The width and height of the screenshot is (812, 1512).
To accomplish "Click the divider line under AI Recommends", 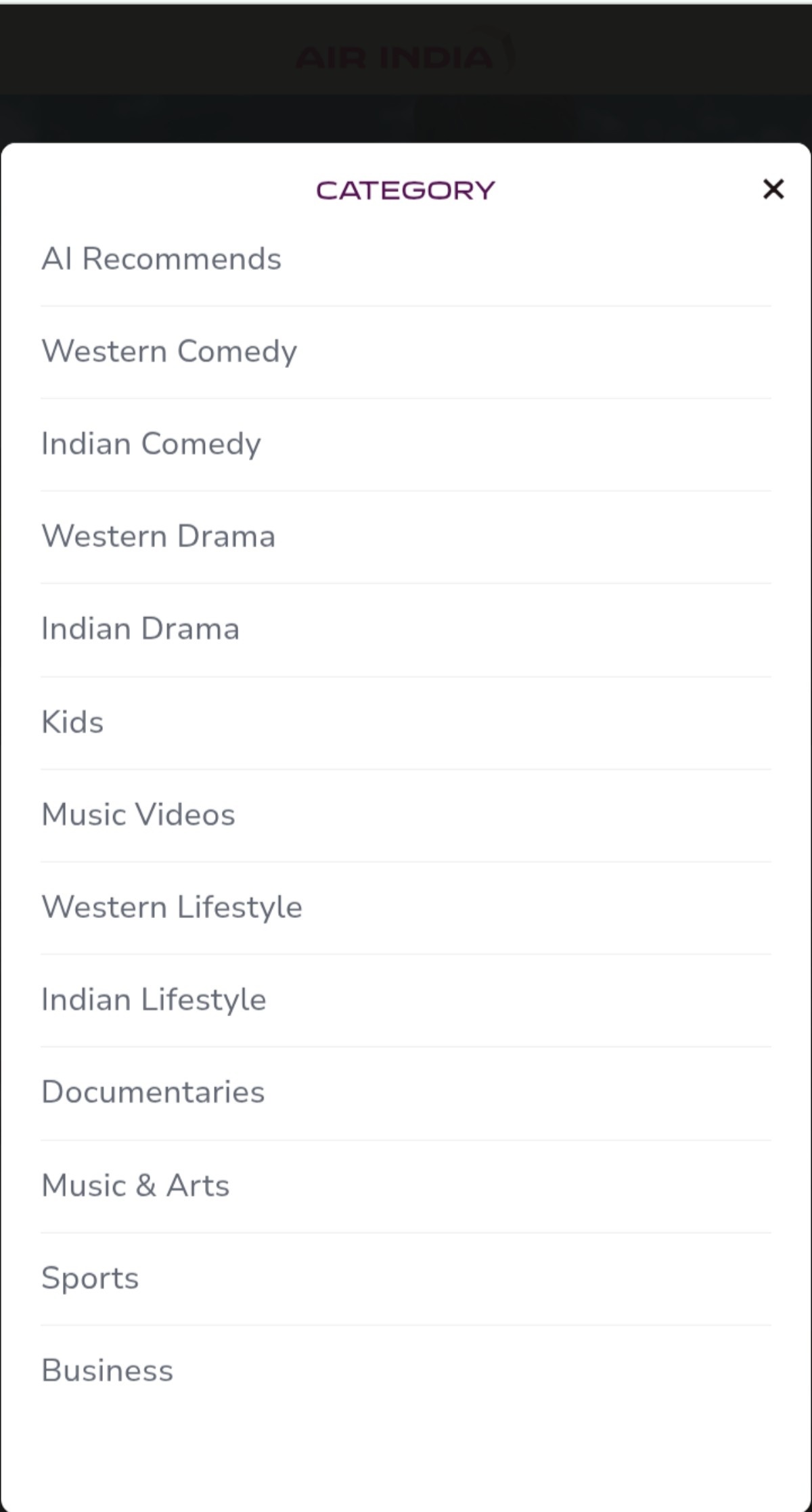I will pos(406,306).
